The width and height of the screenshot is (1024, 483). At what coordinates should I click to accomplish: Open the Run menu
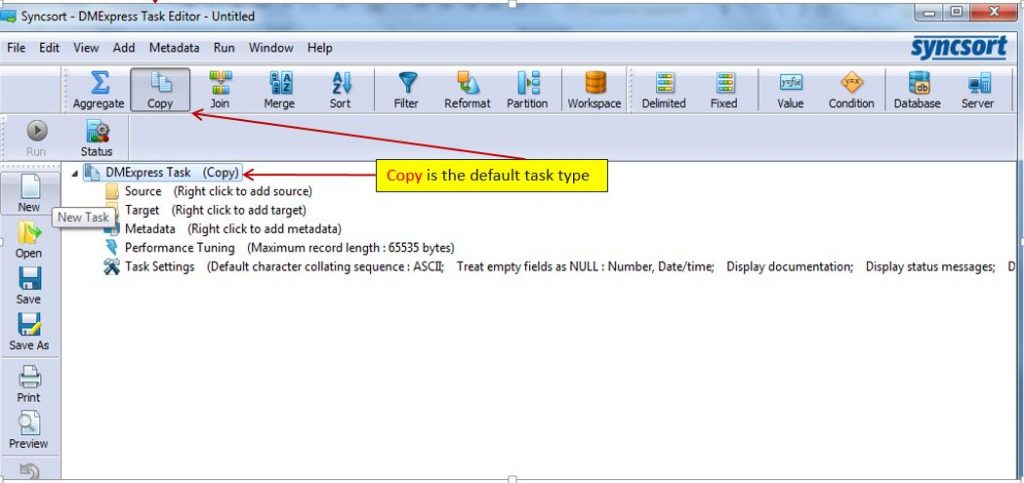tap(223, 48)
